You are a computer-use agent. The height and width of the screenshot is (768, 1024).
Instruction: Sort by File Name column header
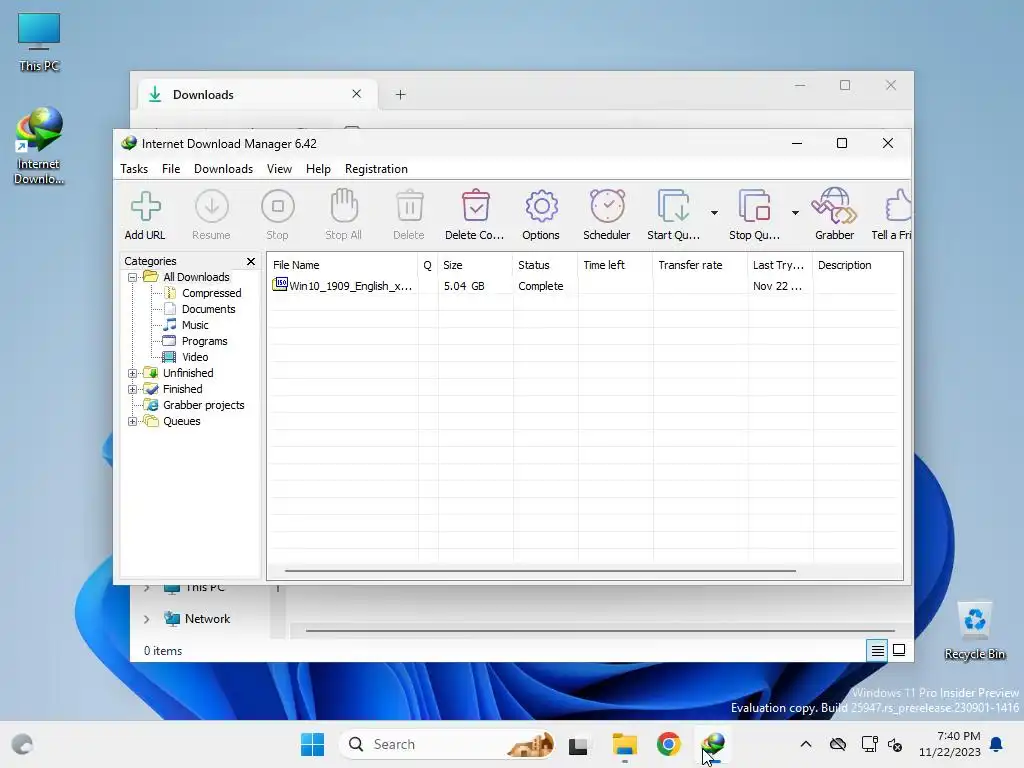(342, 265)
